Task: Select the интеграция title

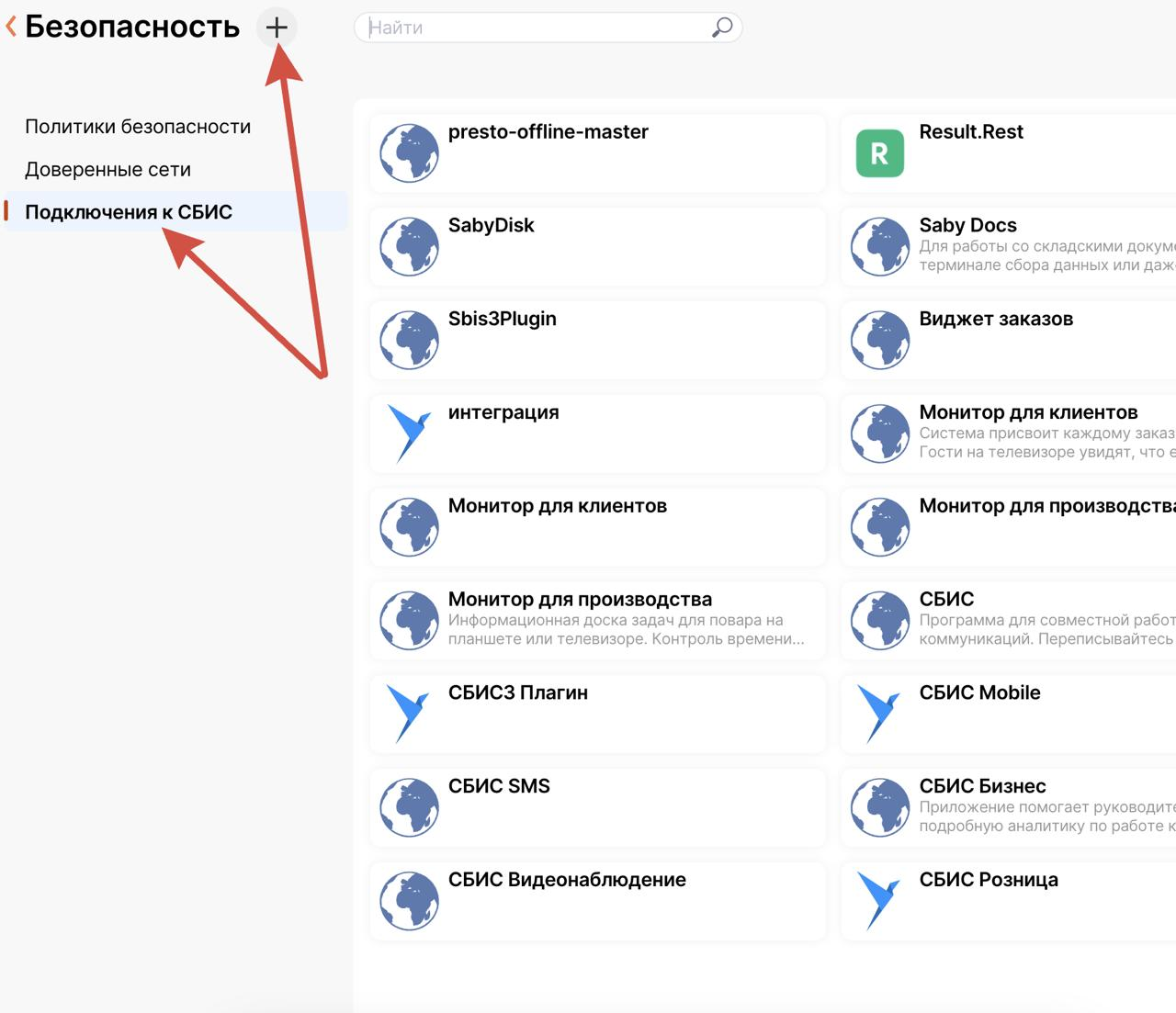Action: click(503, 413)
